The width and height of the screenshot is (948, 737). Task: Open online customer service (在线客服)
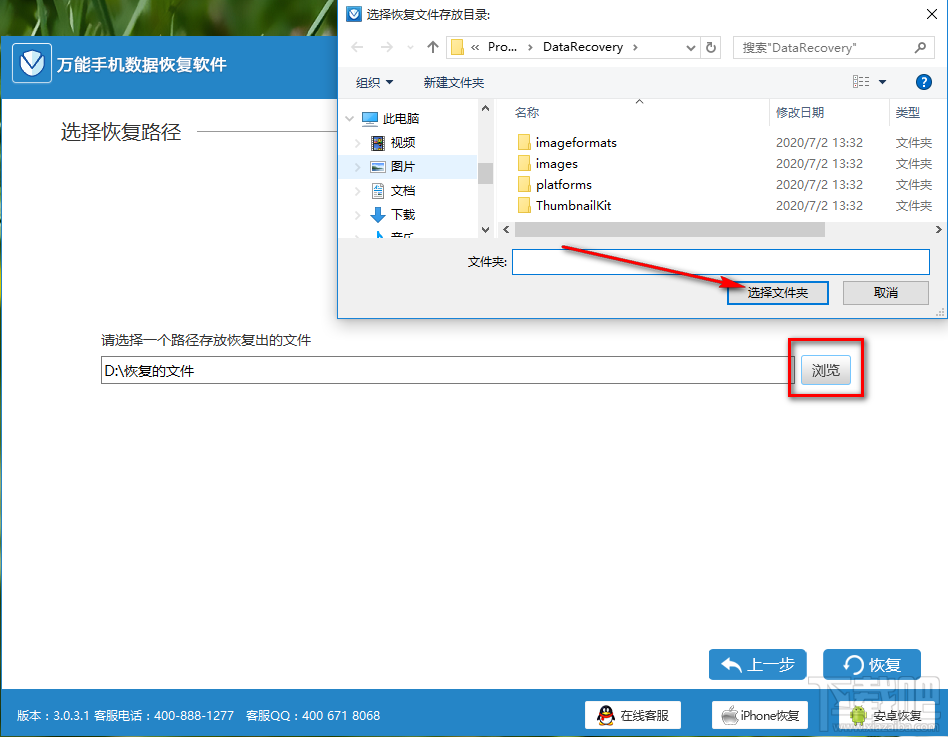point(632,715)
